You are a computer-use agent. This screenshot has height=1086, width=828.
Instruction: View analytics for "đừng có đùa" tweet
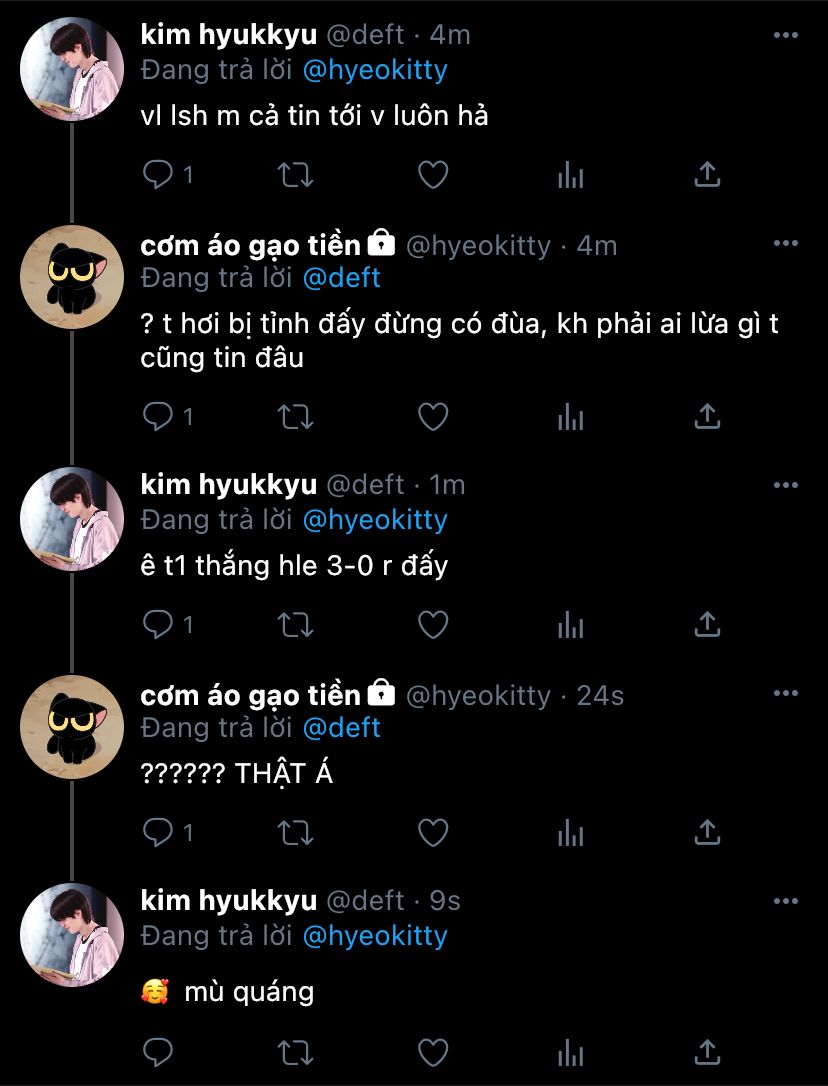(570, 417)
